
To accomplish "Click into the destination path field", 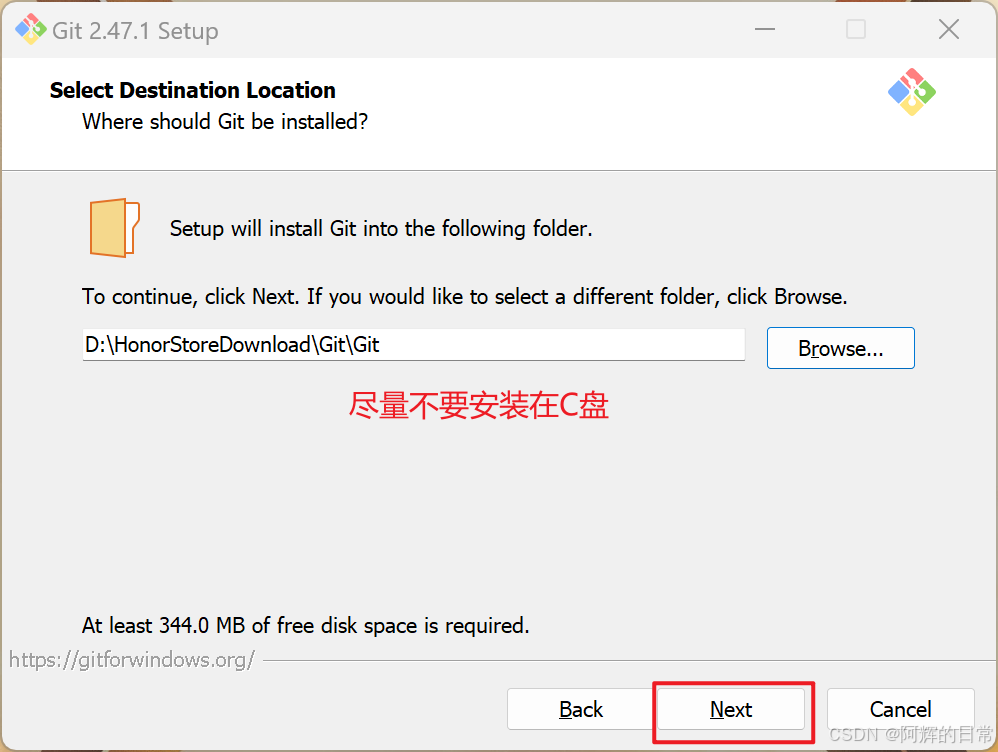I will coord(413,344).
